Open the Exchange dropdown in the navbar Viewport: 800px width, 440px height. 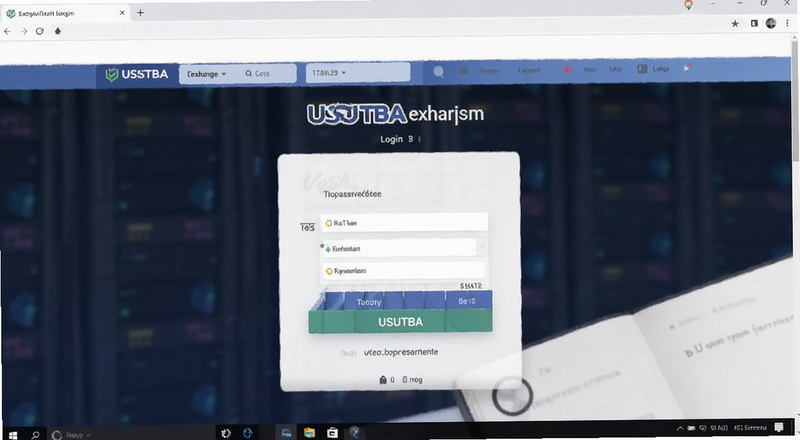click(x=207, y=74)
